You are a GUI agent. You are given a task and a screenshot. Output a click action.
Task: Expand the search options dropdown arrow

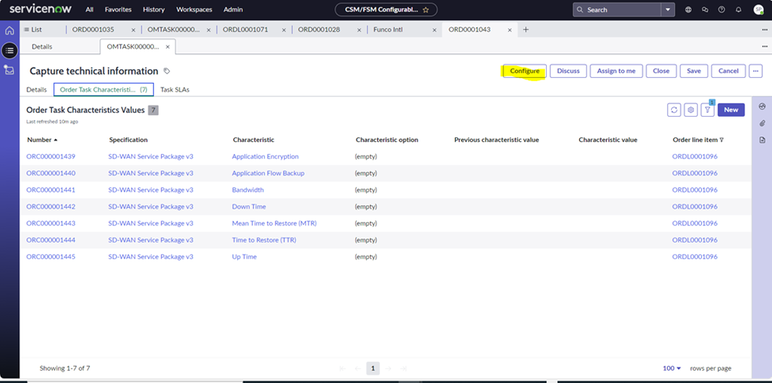pyautogui.click(x=668, y=10)
